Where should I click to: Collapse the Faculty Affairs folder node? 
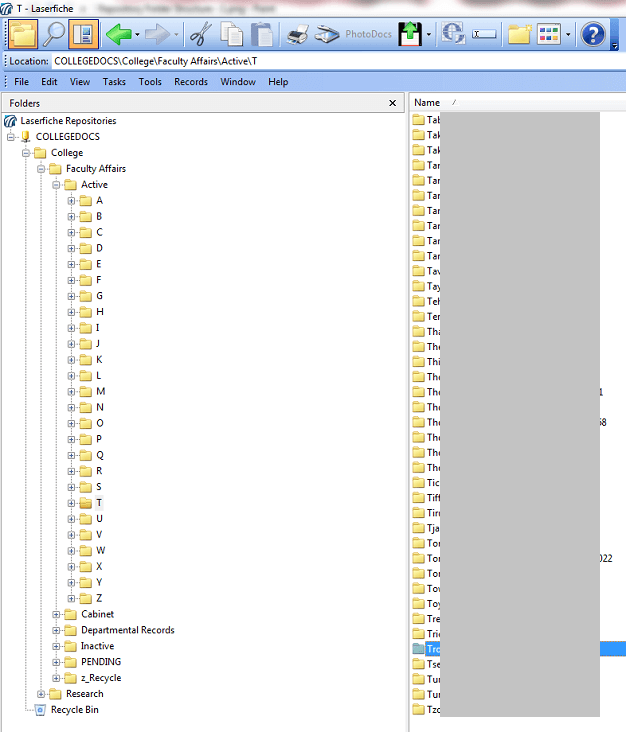[x=41, y=169]
